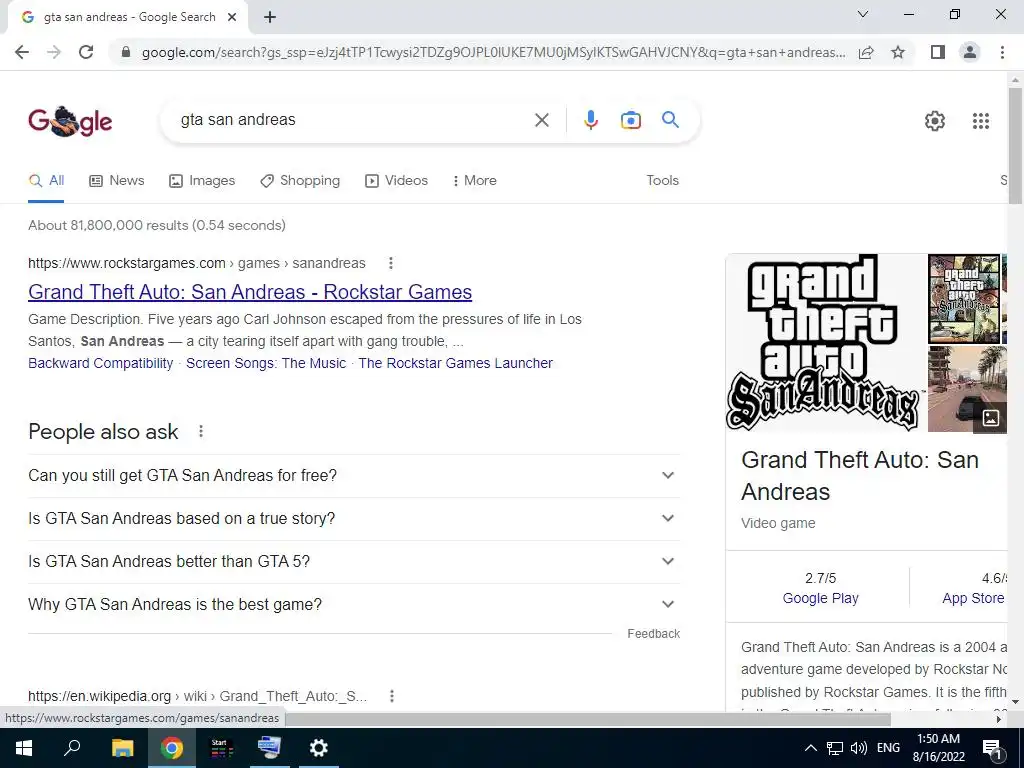The image size is (1024, 768).
Task: Click the Google Play rating link
Action: pos(820,598)
